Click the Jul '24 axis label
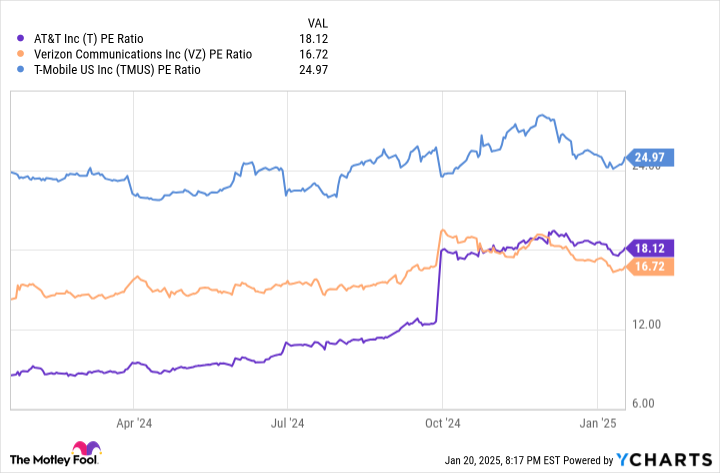The height and width of the screenshot is (473, 720). click(289, 423)
